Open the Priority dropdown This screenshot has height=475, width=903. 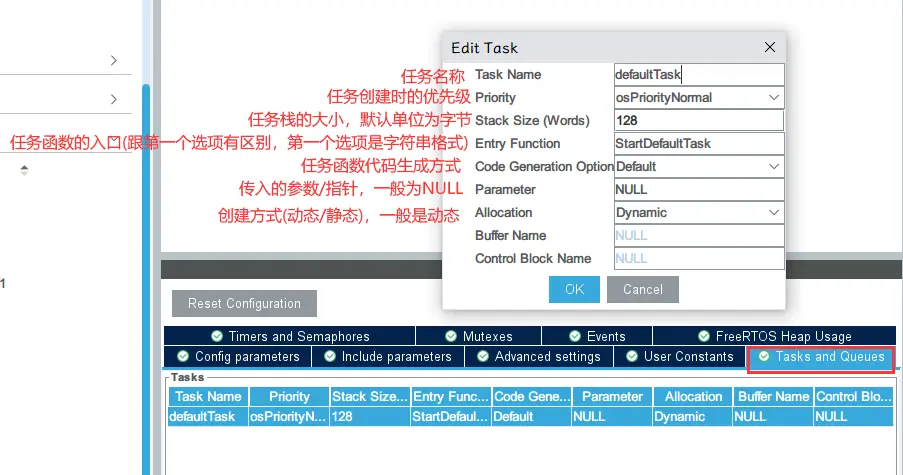[x=698, y=97]
